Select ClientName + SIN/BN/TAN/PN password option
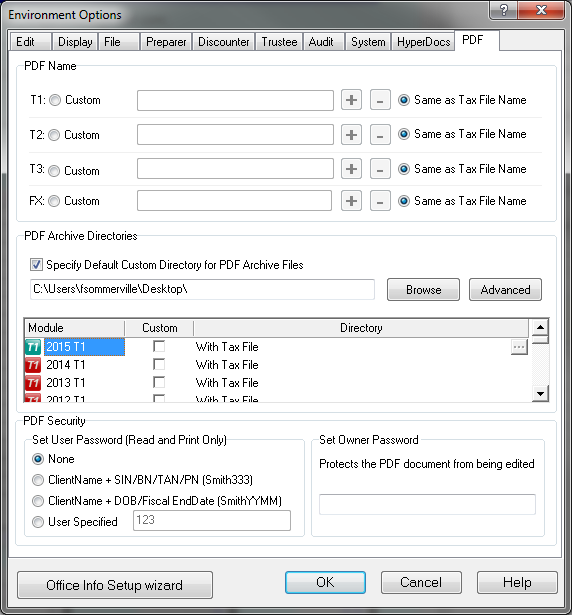 coord(38,480)
